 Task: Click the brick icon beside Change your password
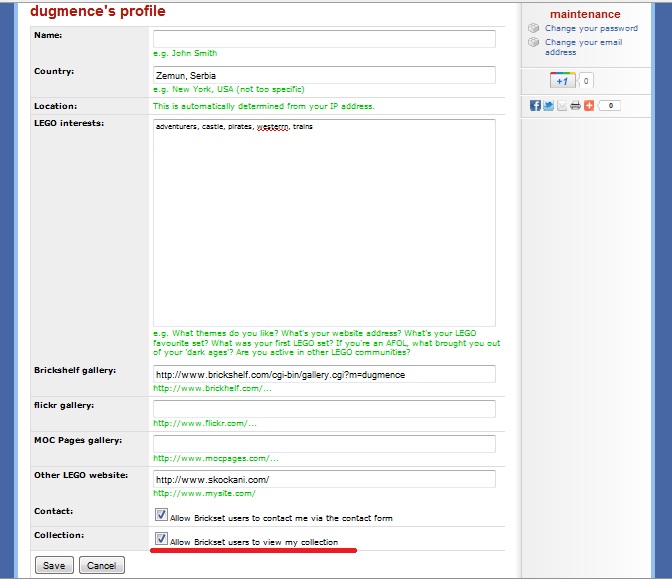pyautogui.click(x=534, y=28)
